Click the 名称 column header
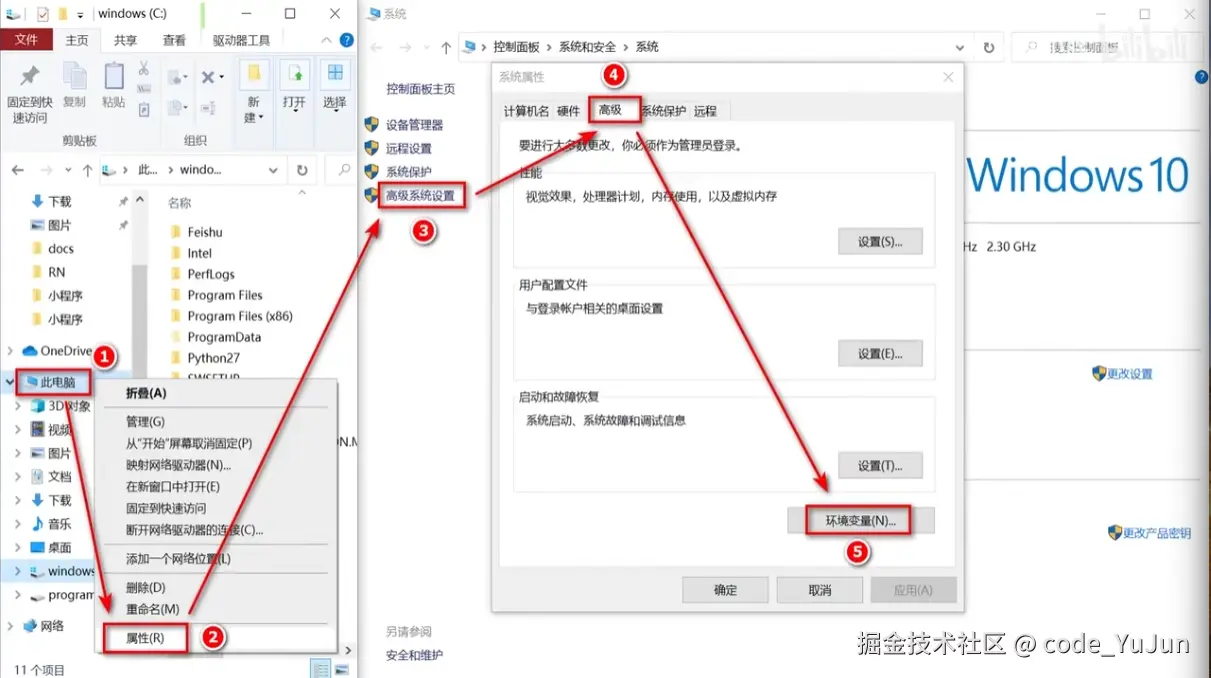Viewport: 1211px width, 678px height. [179, 203]
